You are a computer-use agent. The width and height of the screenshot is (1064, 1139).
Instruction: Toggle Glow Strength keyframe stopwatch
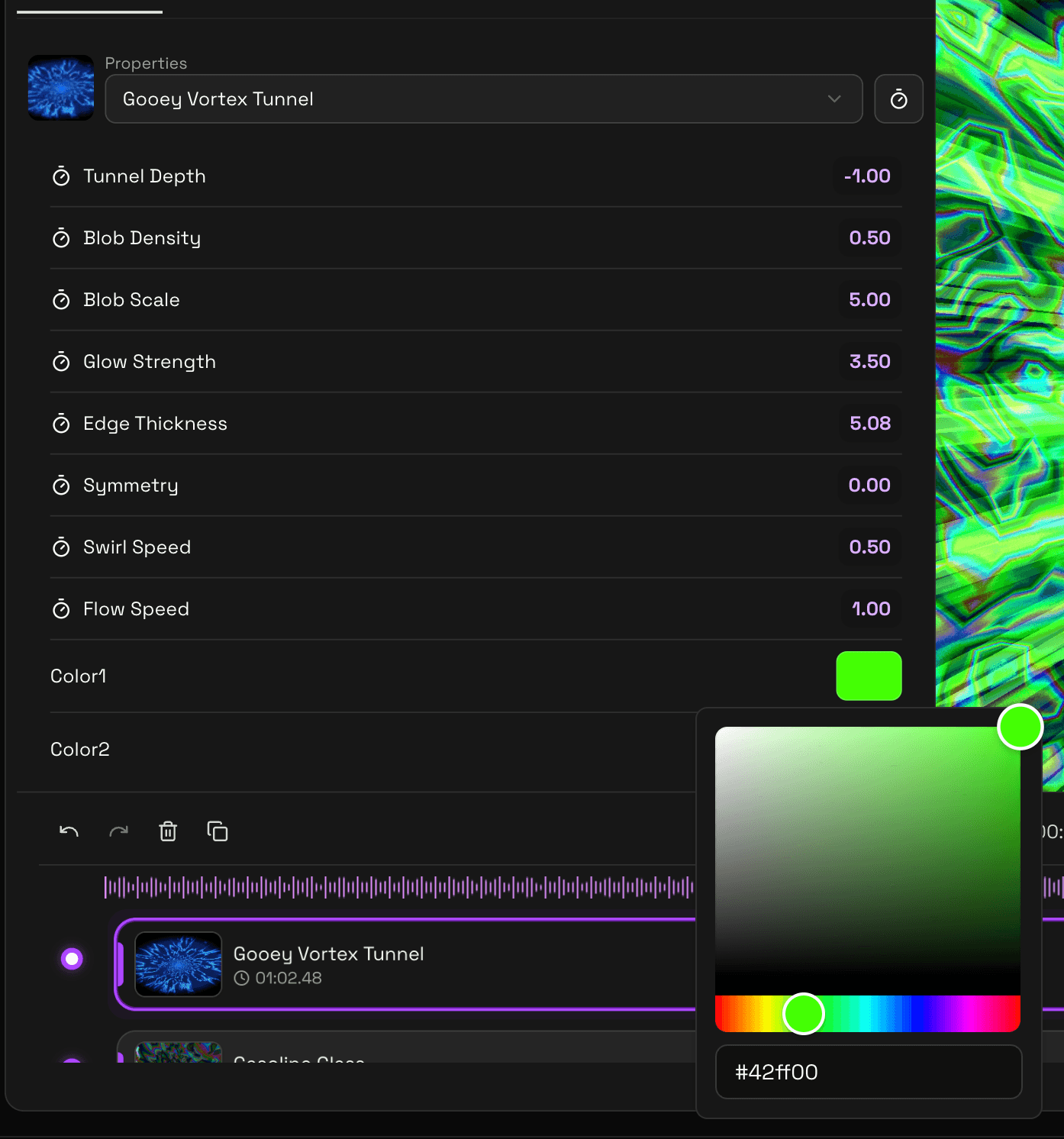click(x=61, y=363)
